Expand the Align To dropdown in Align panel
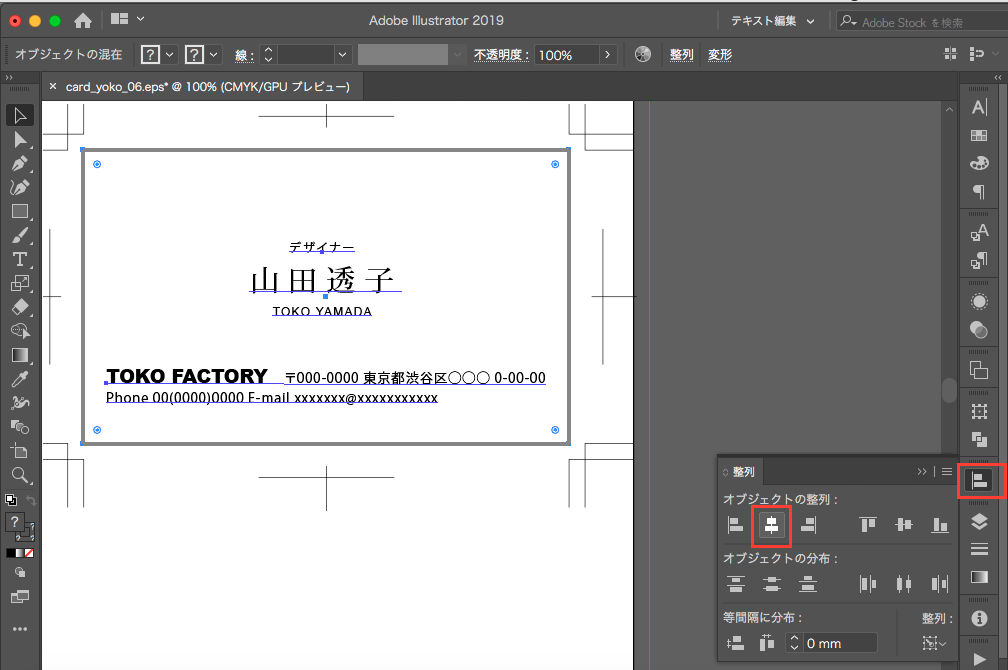The image size is (1008, 670). tap(935, 643)
